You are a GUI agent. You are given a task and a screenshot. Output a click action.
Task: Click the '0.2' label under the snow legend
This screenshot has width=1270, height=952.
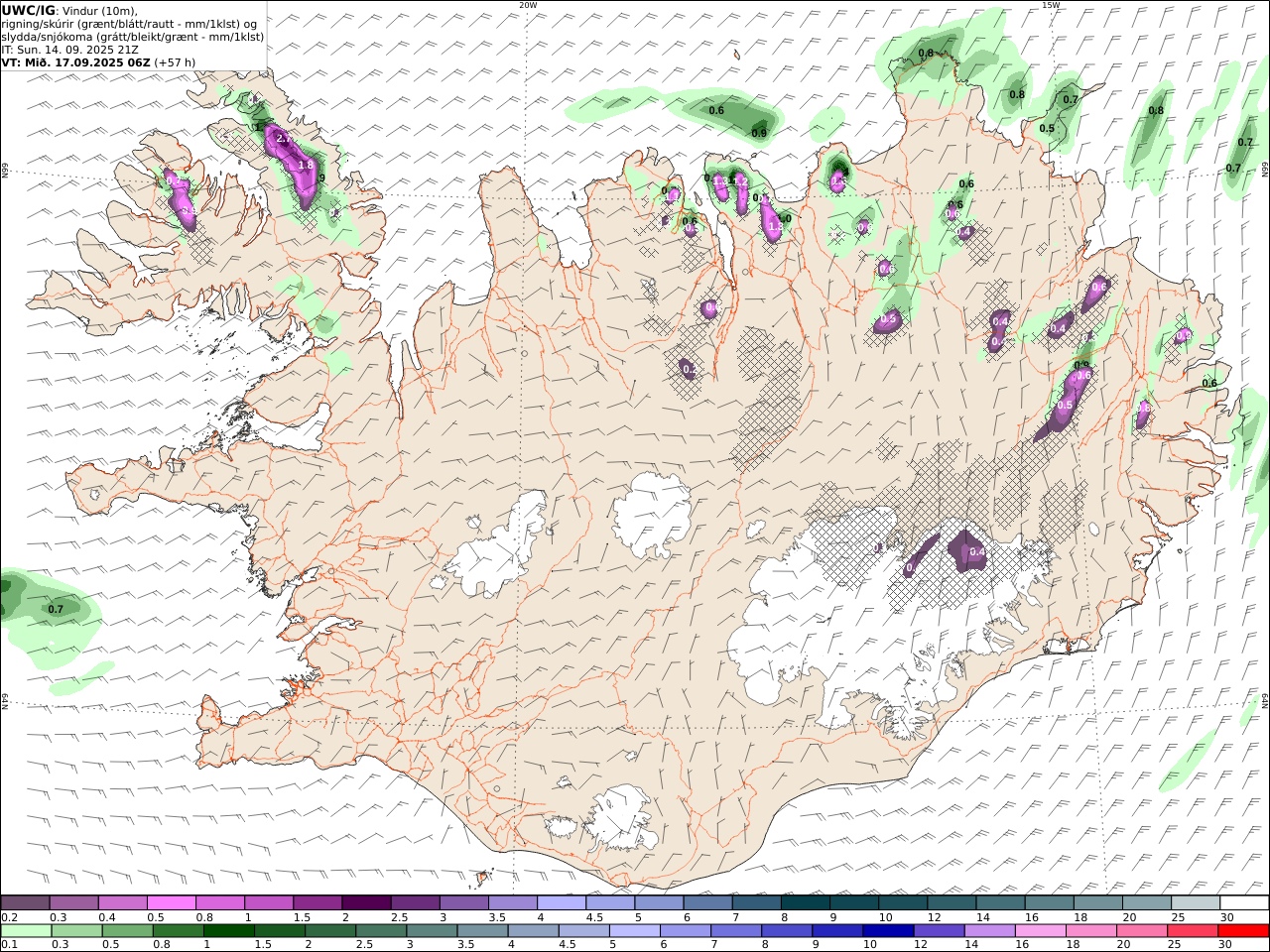pyautogui.click(x=10, y=917)
